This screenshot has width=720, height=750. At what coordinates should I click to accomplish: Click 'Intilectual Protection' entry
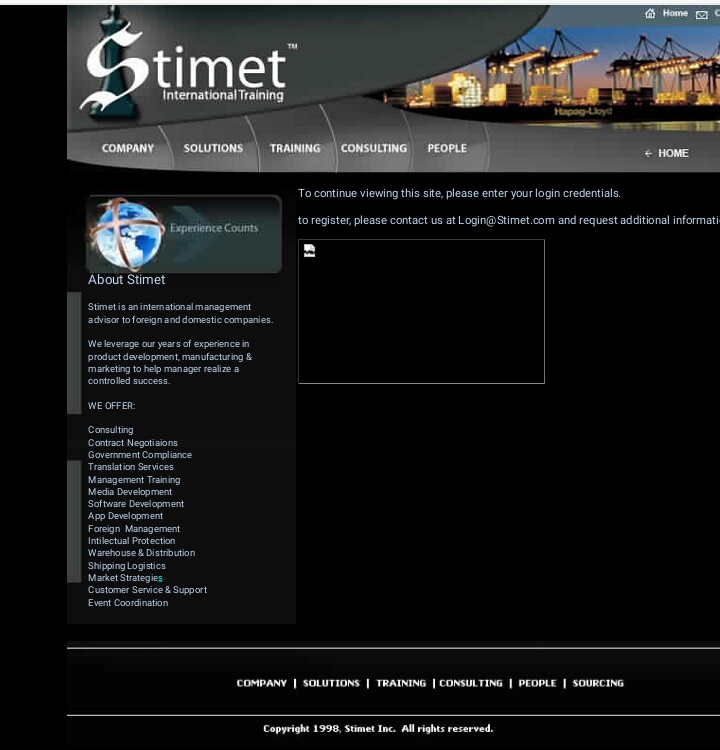[132, 541]
